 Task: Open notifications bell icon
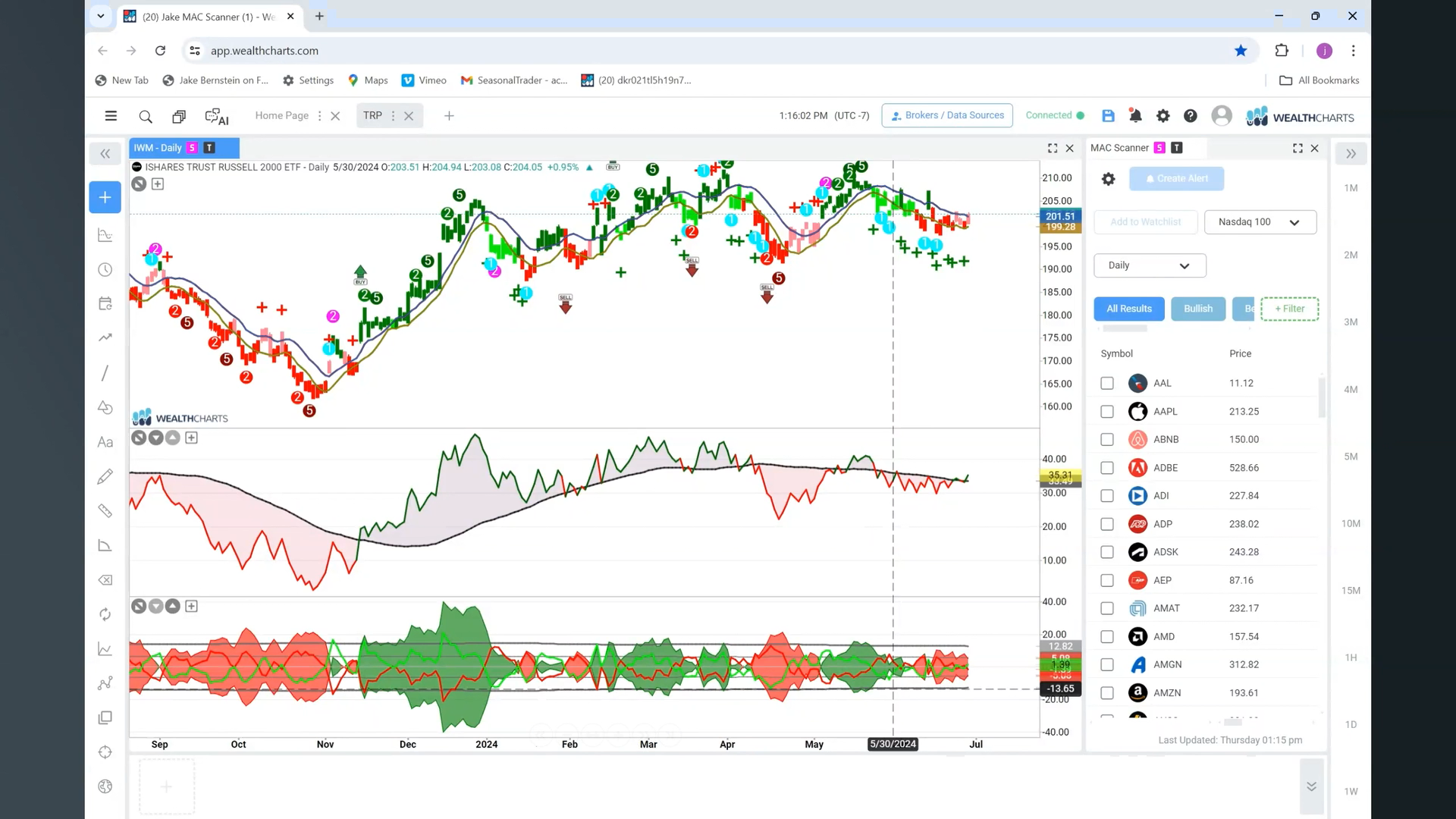click(x=1135, y=116)
